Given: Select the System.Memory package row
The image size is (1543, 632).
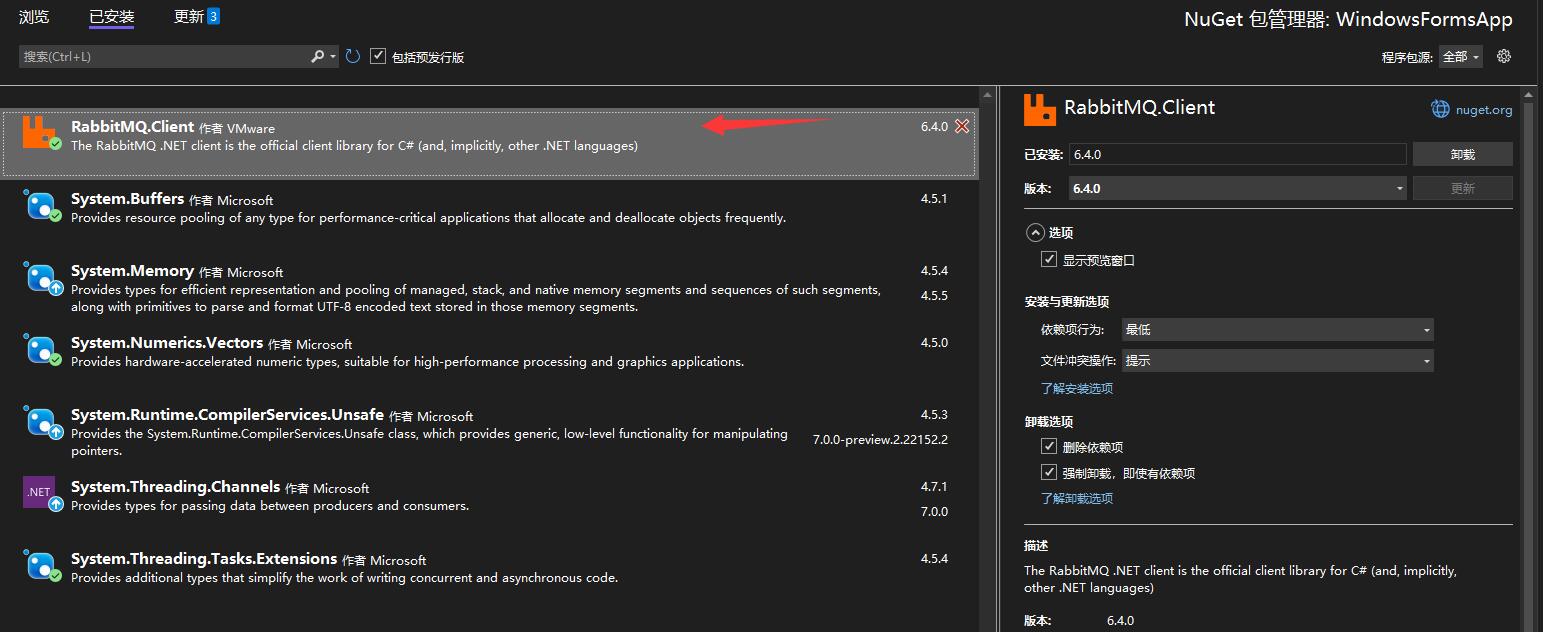Looking at the screenshot, I should (489, 287).
